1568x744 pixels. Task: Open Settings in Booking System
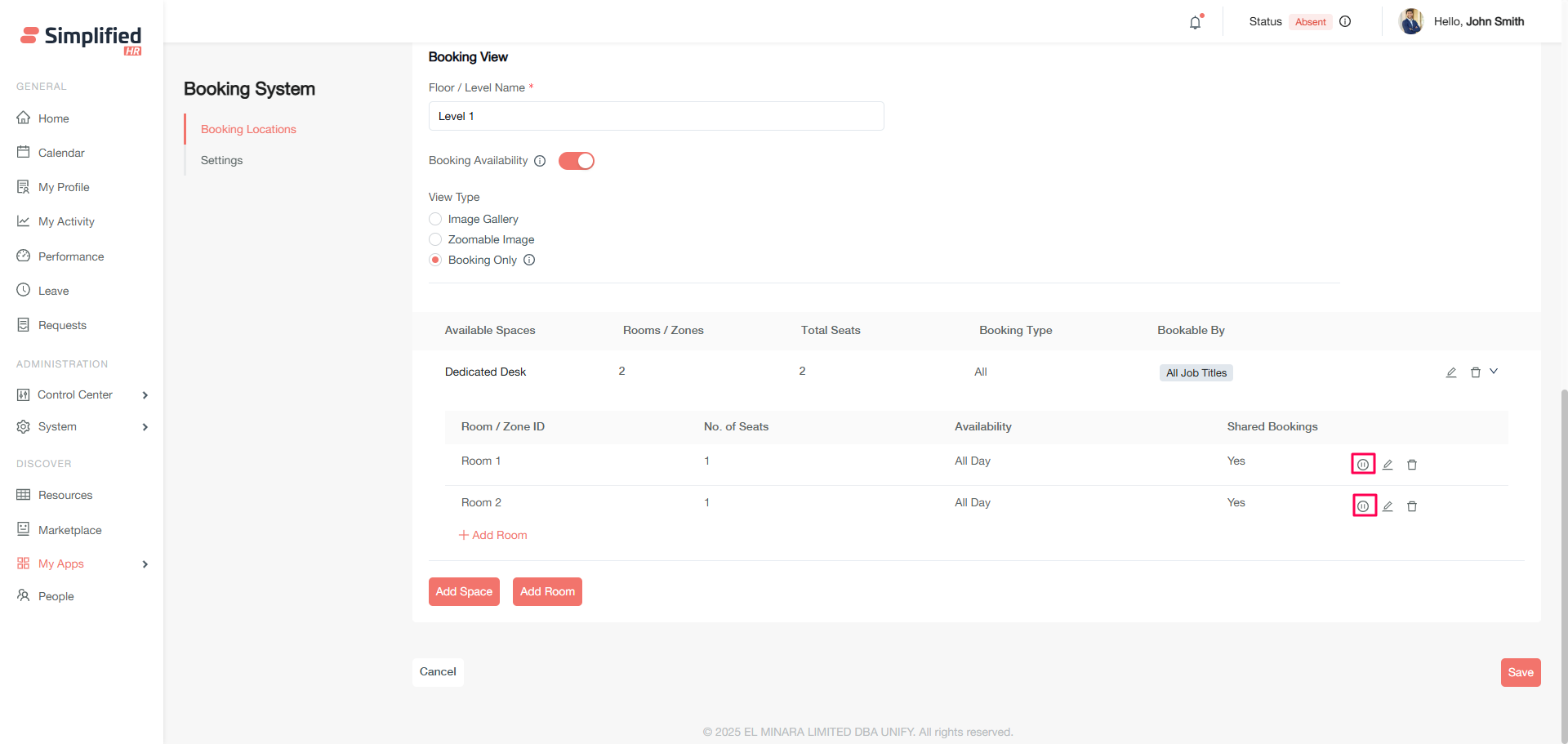[221, 160]
